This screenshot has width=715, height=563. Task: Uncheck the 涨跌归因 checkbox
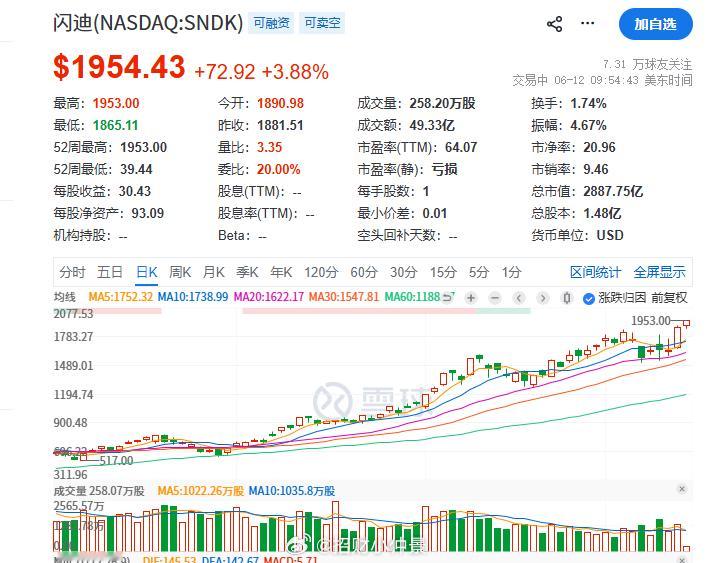point(589,299)
